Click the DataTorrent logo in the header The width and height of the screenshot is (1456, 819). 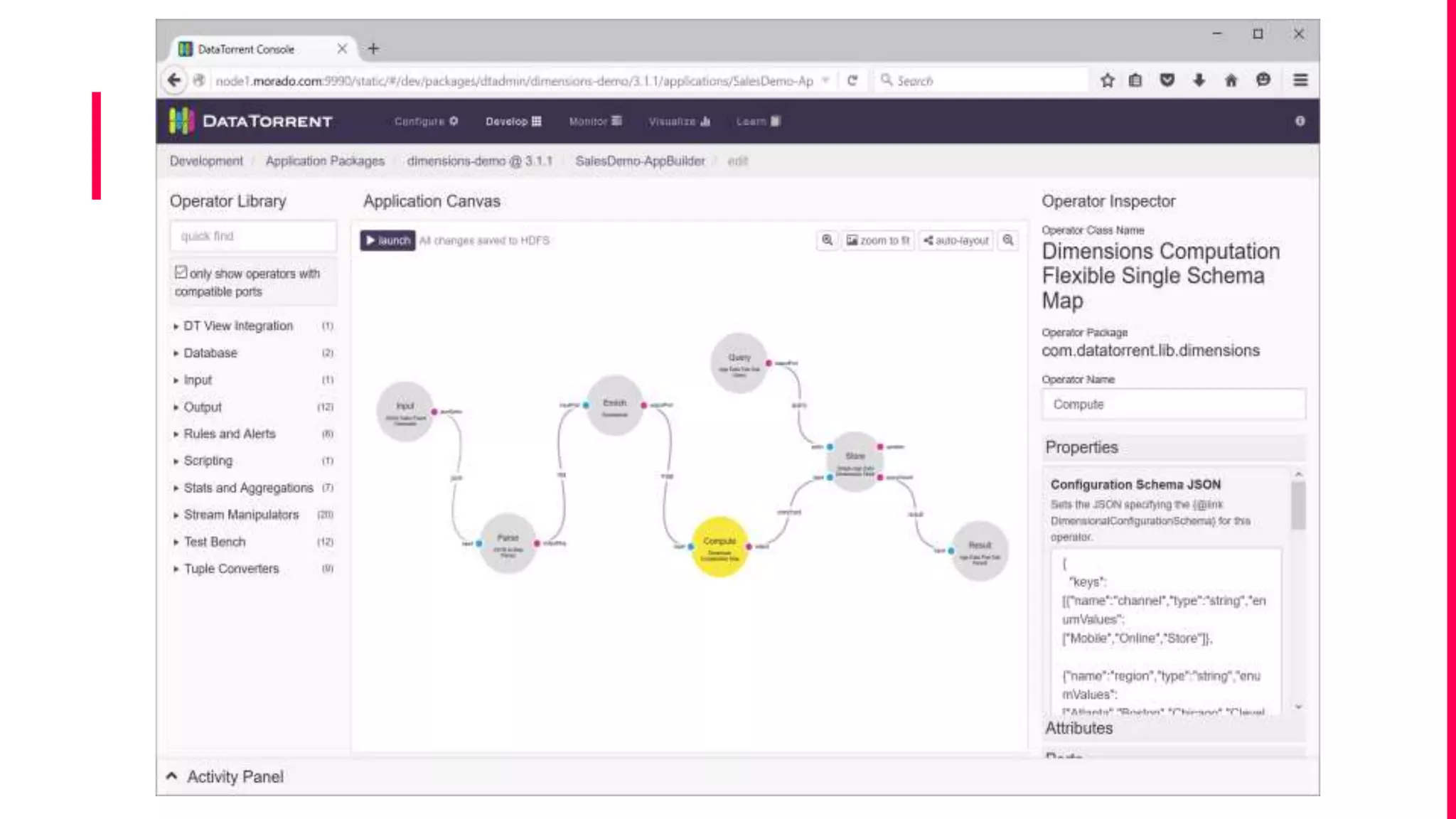click(250, 121)
